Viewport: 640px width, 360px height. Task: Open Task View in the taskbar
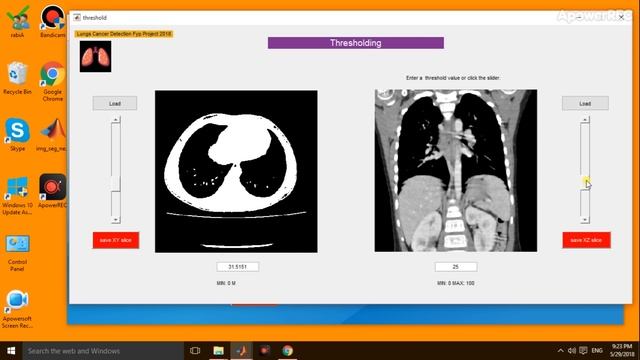pyautogui.click(x=195, y=351)
